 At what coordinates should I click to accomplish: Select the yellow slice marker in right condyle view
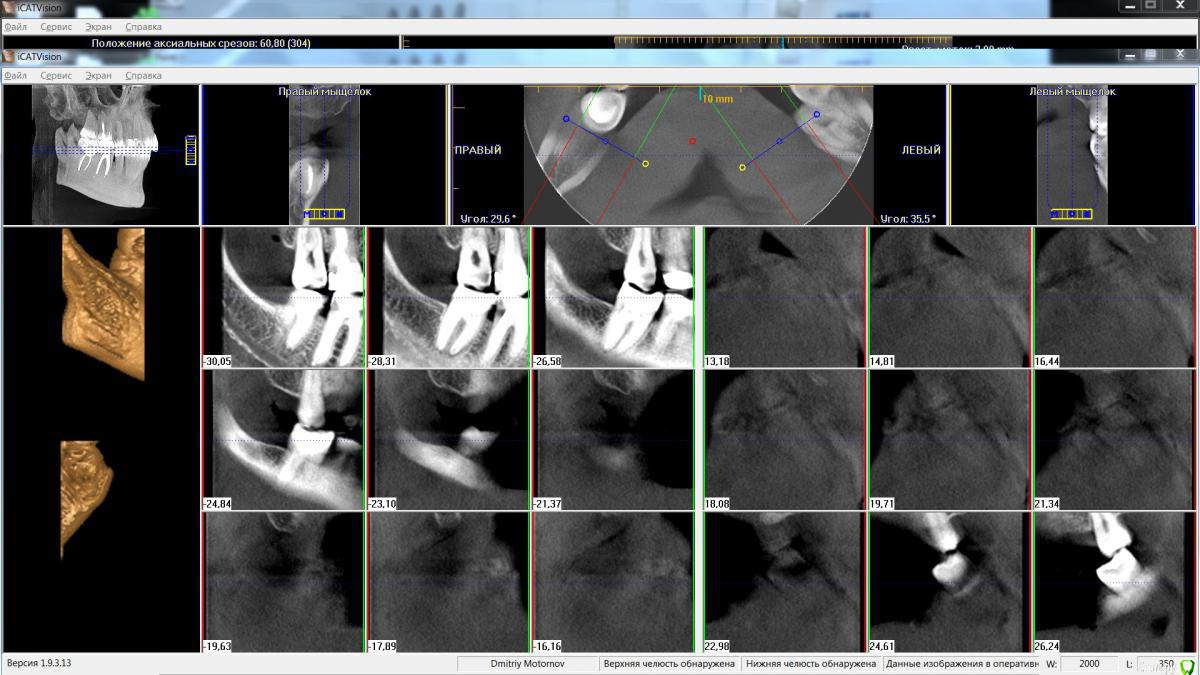point(324,214)
